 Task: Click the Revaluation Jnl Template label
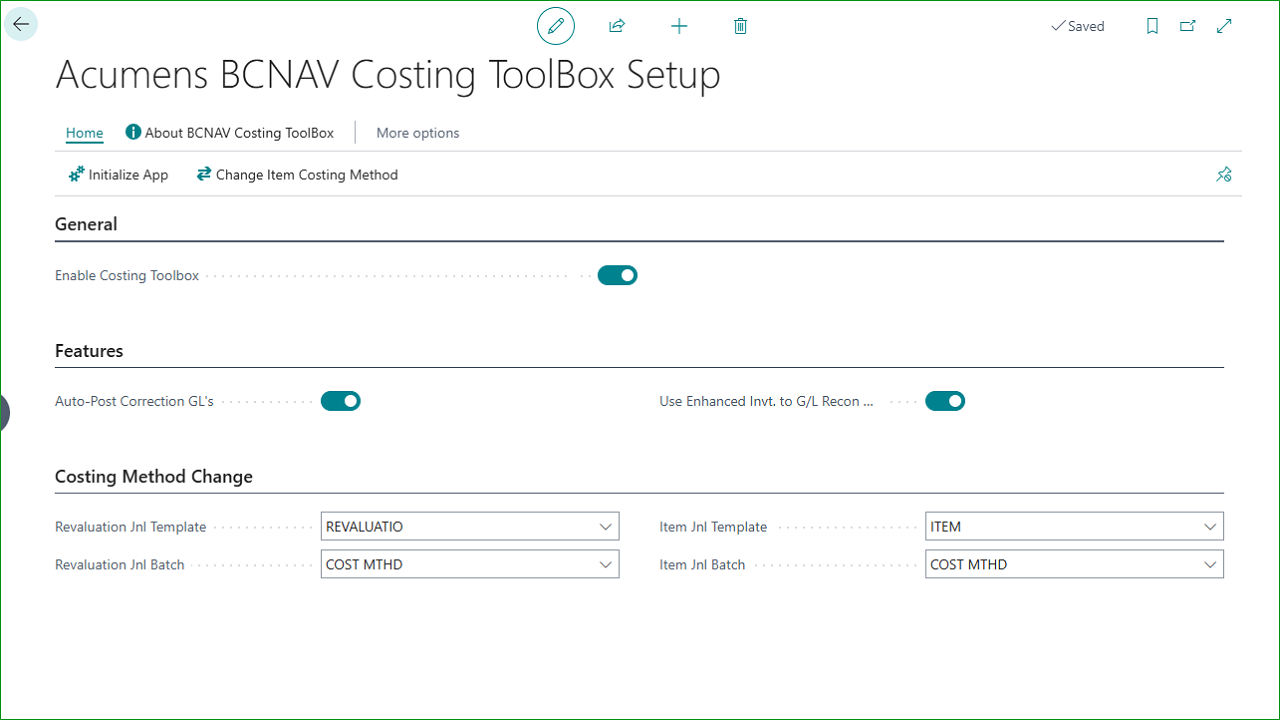[131, 527]
